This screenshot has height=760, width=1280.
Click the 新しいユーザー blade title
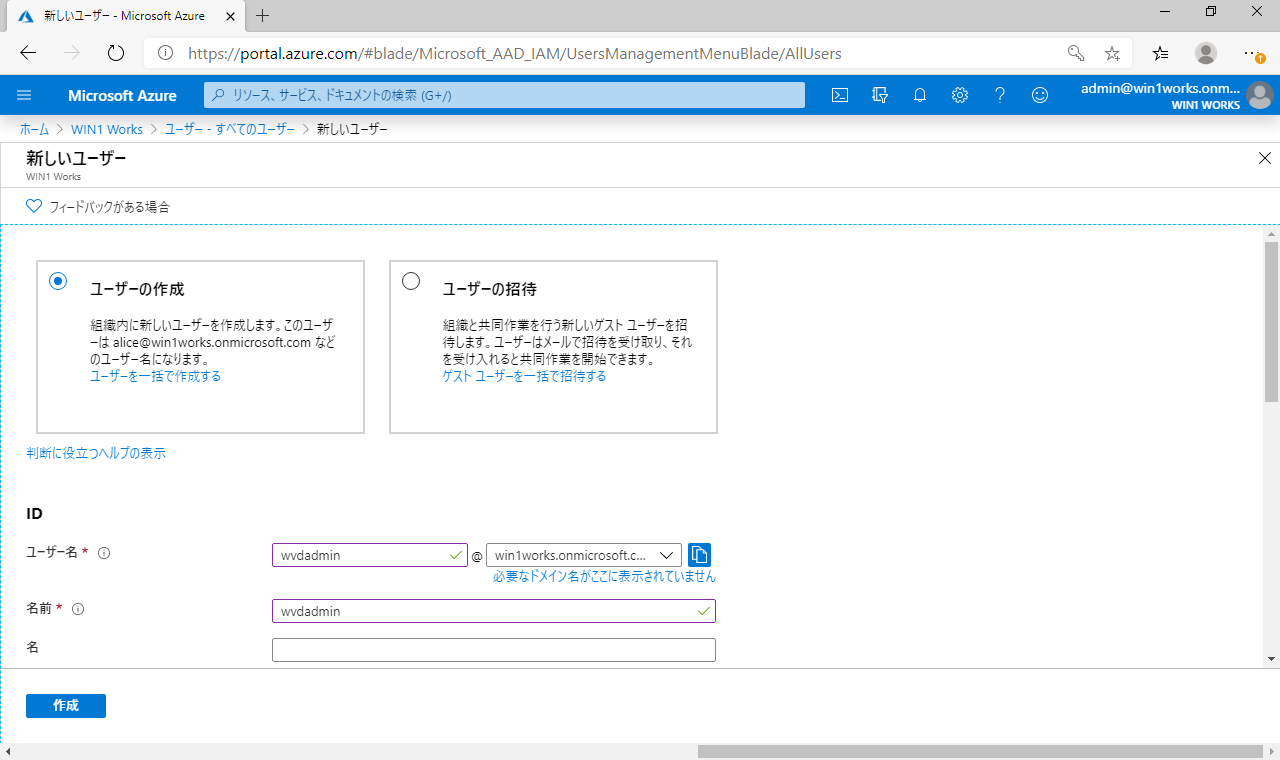click(x=76, y=158)
